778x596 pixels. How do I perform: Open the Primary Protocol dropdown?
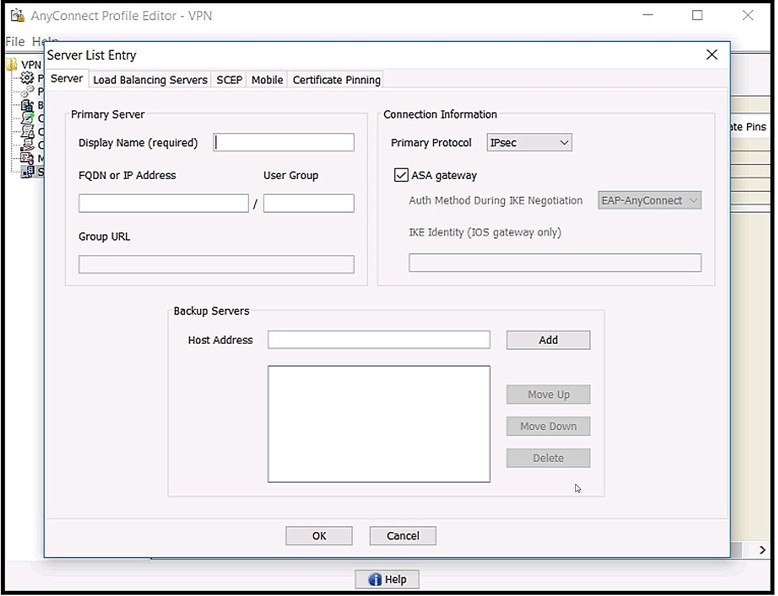coord(529,143)
